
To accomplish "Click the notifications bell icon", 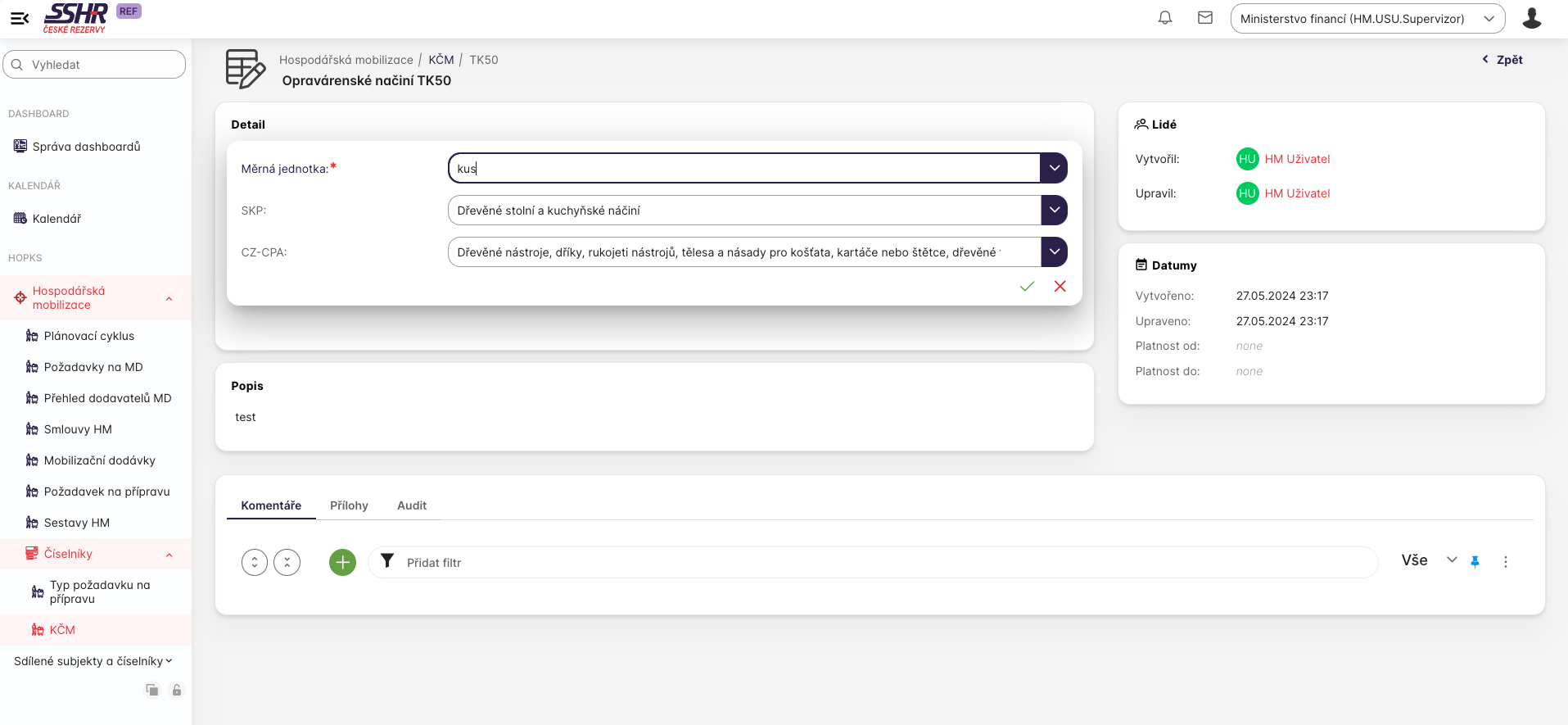I will [1164, 18].
